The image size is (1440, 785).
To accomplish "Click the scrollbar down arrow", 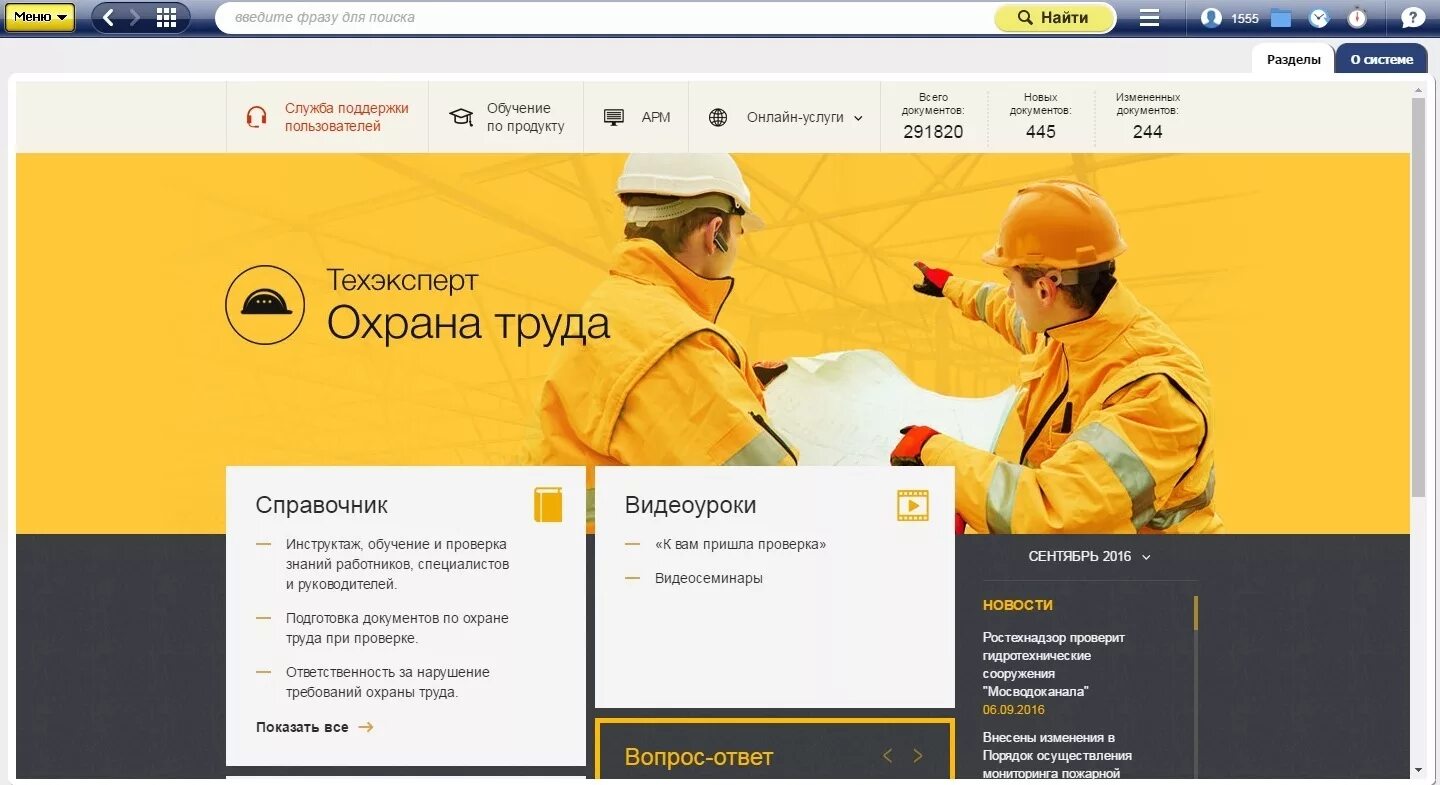I will (x=1418, y=770).
